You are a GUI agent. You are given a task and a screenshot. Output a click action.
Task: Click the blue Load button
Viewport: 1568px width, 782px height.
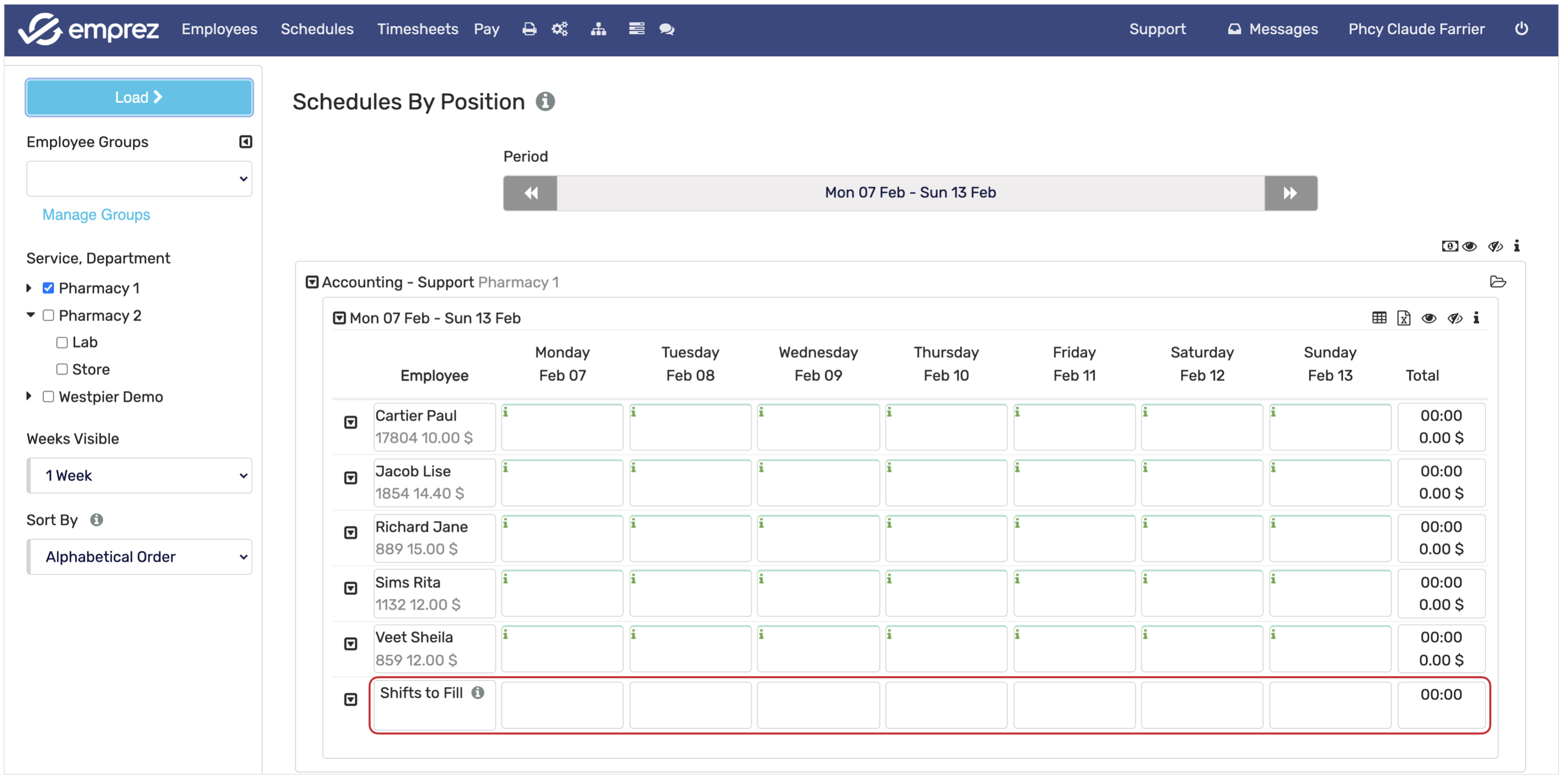(x=139, y=97)
